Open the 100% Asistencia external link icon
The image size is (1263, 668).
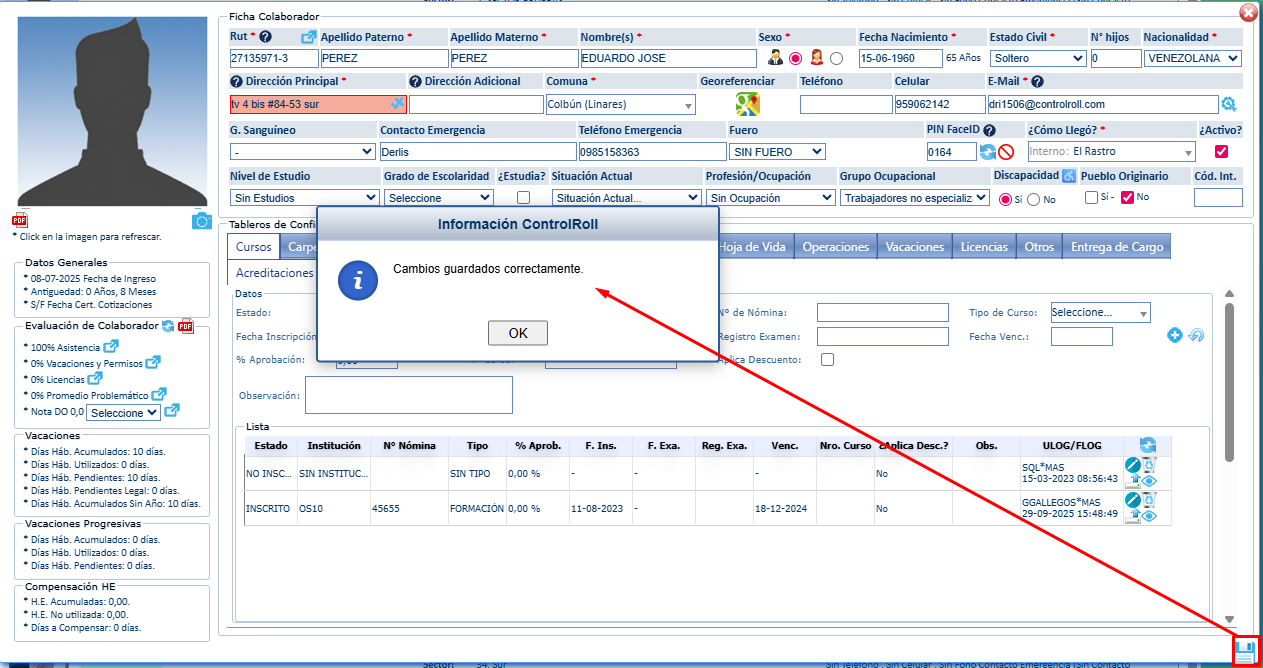tap(111, 347)
